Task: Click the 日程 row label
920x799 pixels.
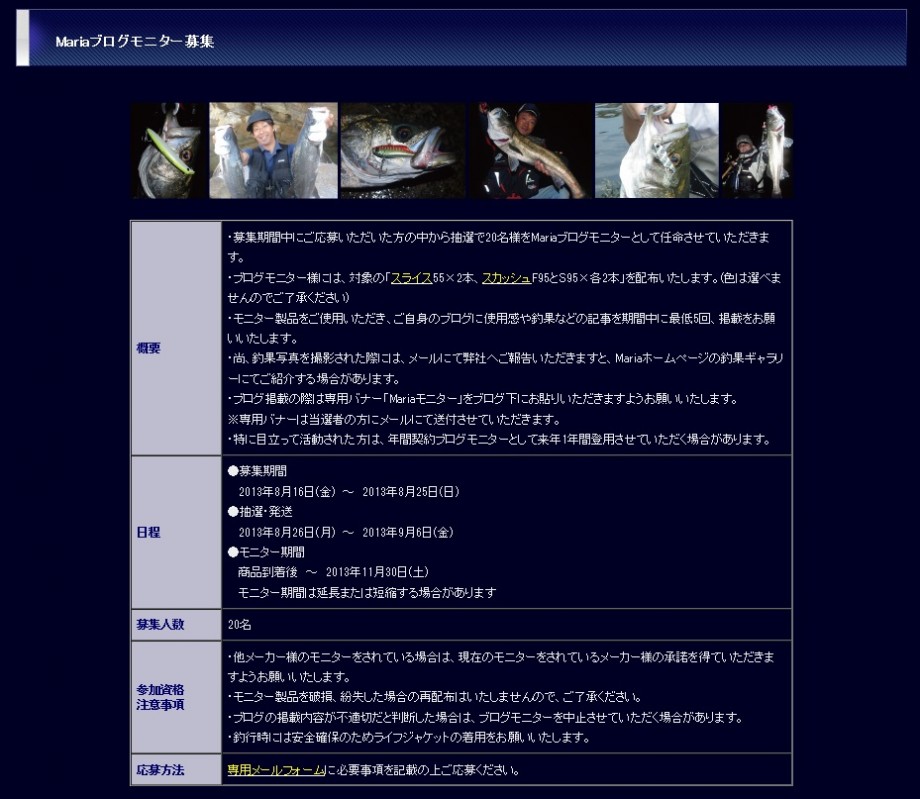Action: click(148, 532)
